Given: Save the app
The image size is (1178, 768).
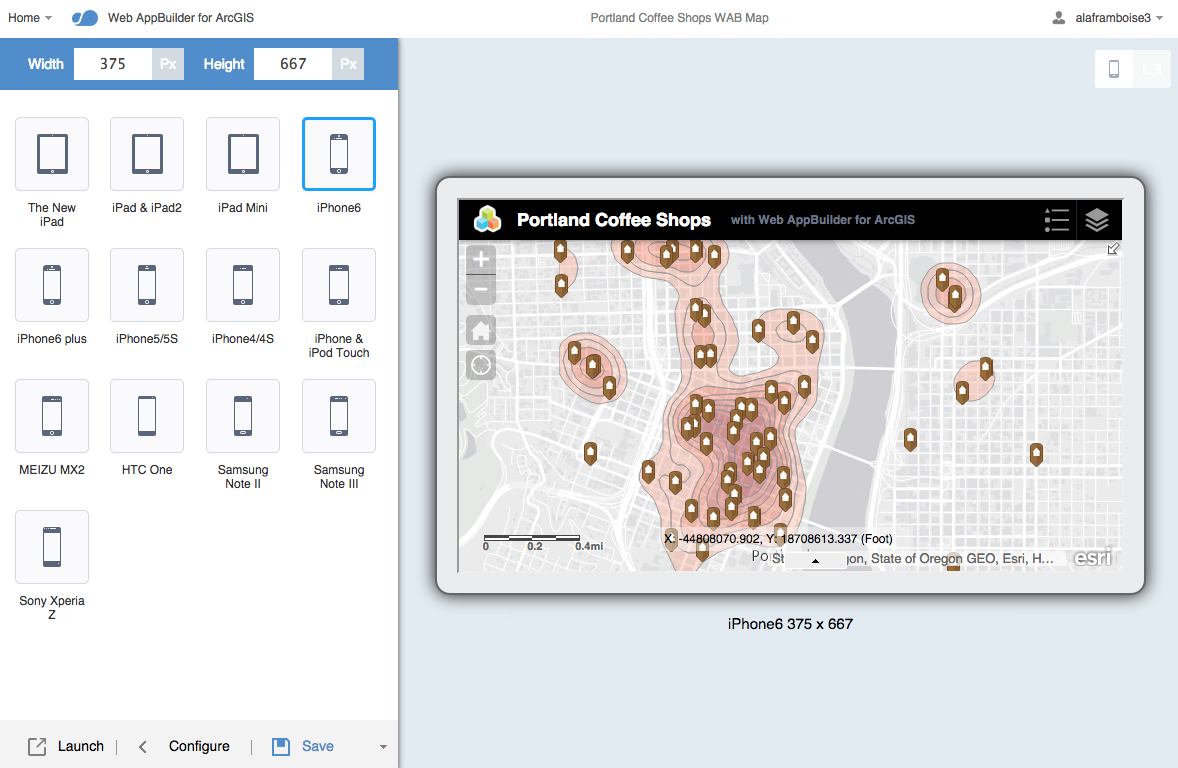Looking at the screenshot, I should click(303, 746).
